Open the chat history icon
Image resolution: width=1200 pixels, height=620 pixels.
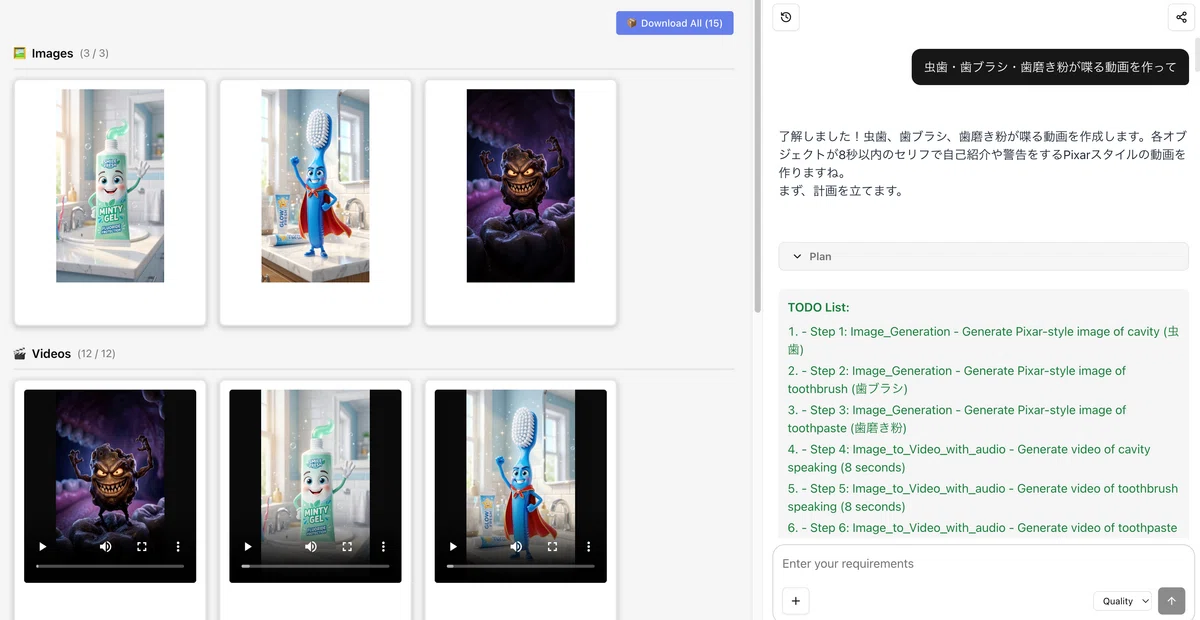pos(786,17)
